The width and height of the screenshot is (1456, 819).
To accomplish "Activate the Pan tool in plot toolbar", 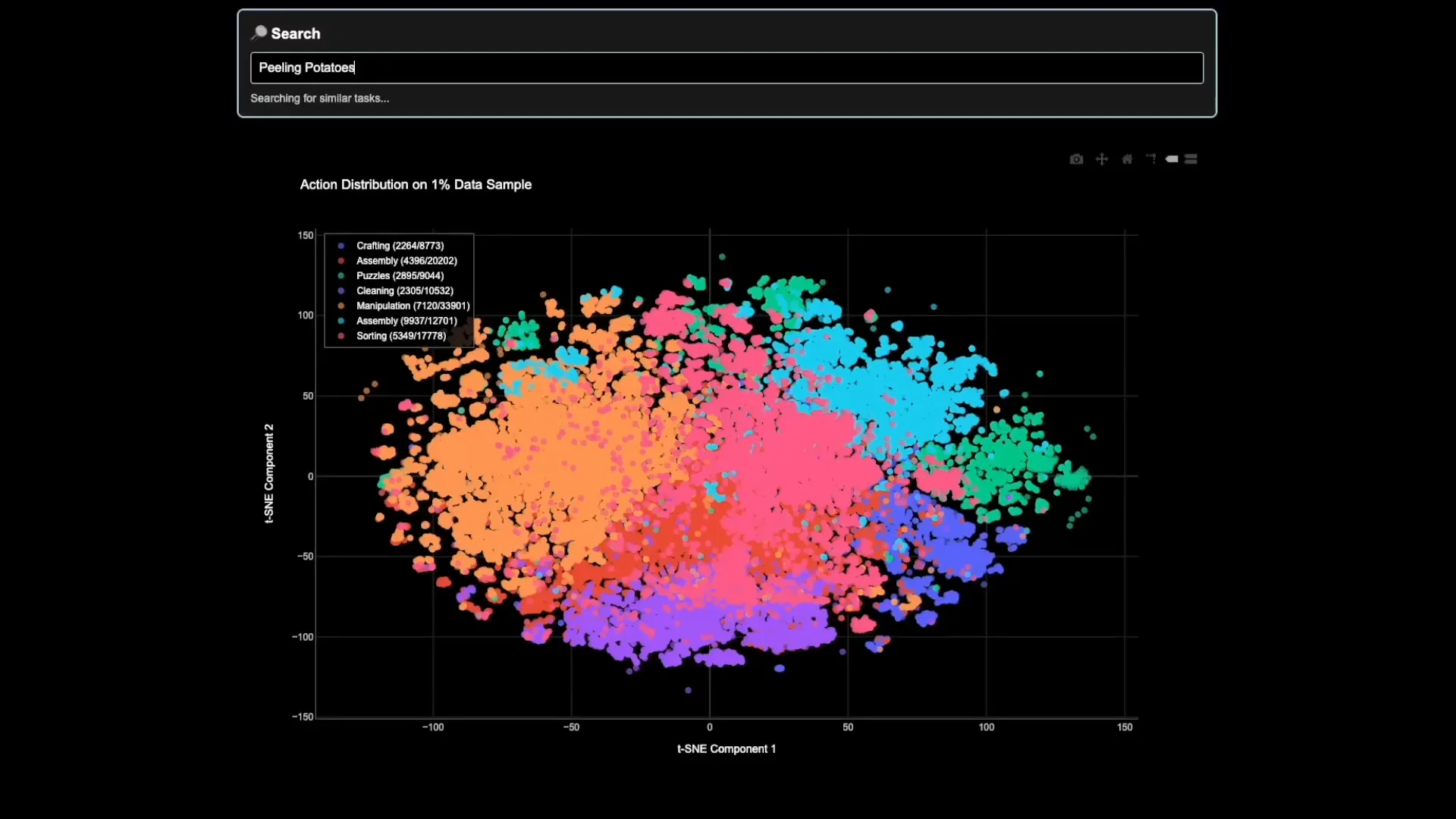I will pos(1101,158).
